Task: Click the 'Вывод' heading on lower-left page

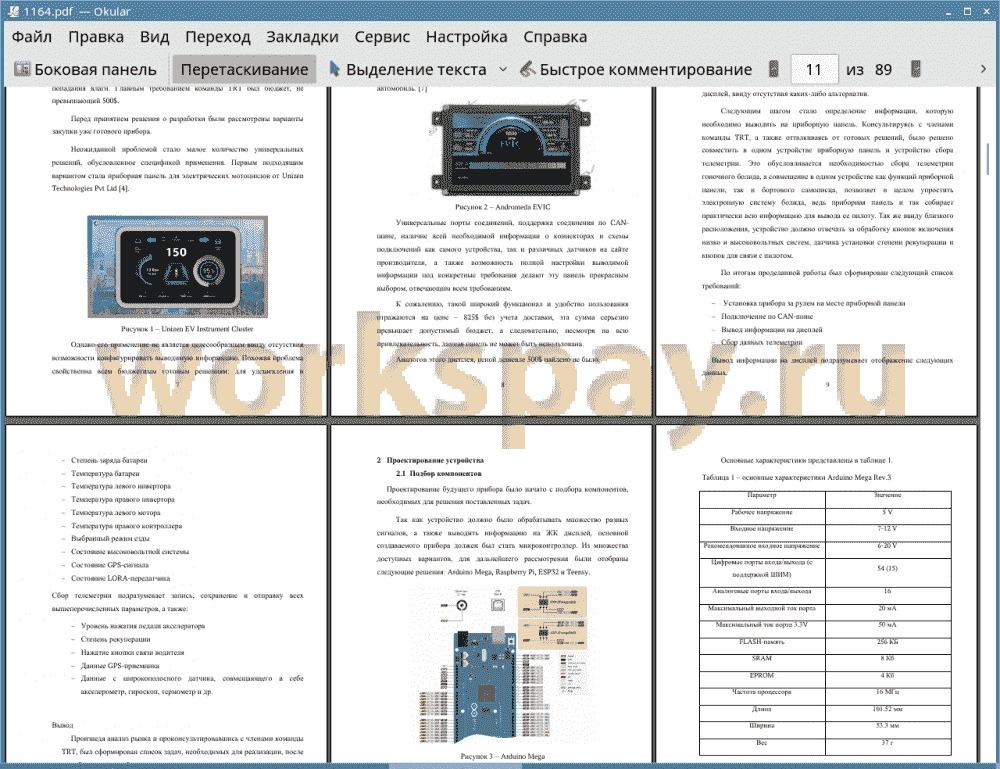Action: point(62,726)
